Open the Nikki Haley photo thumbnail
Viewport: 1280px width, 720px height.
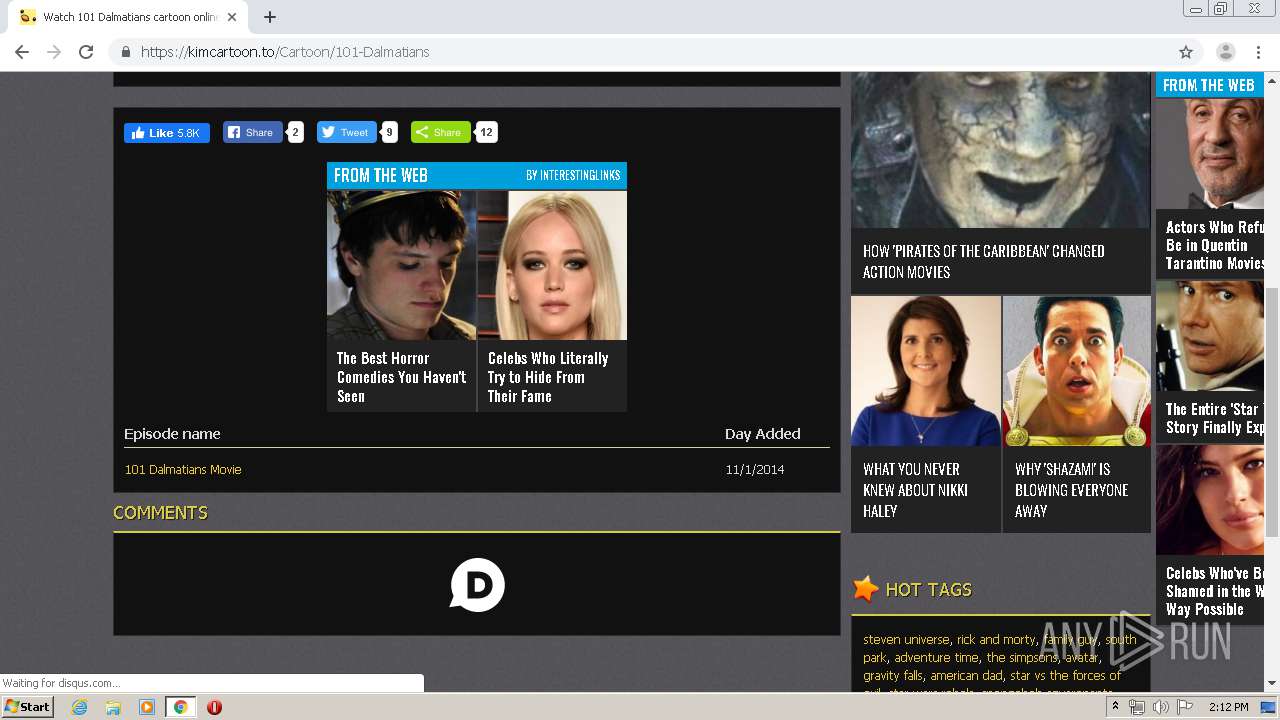[x=926, y=371]
